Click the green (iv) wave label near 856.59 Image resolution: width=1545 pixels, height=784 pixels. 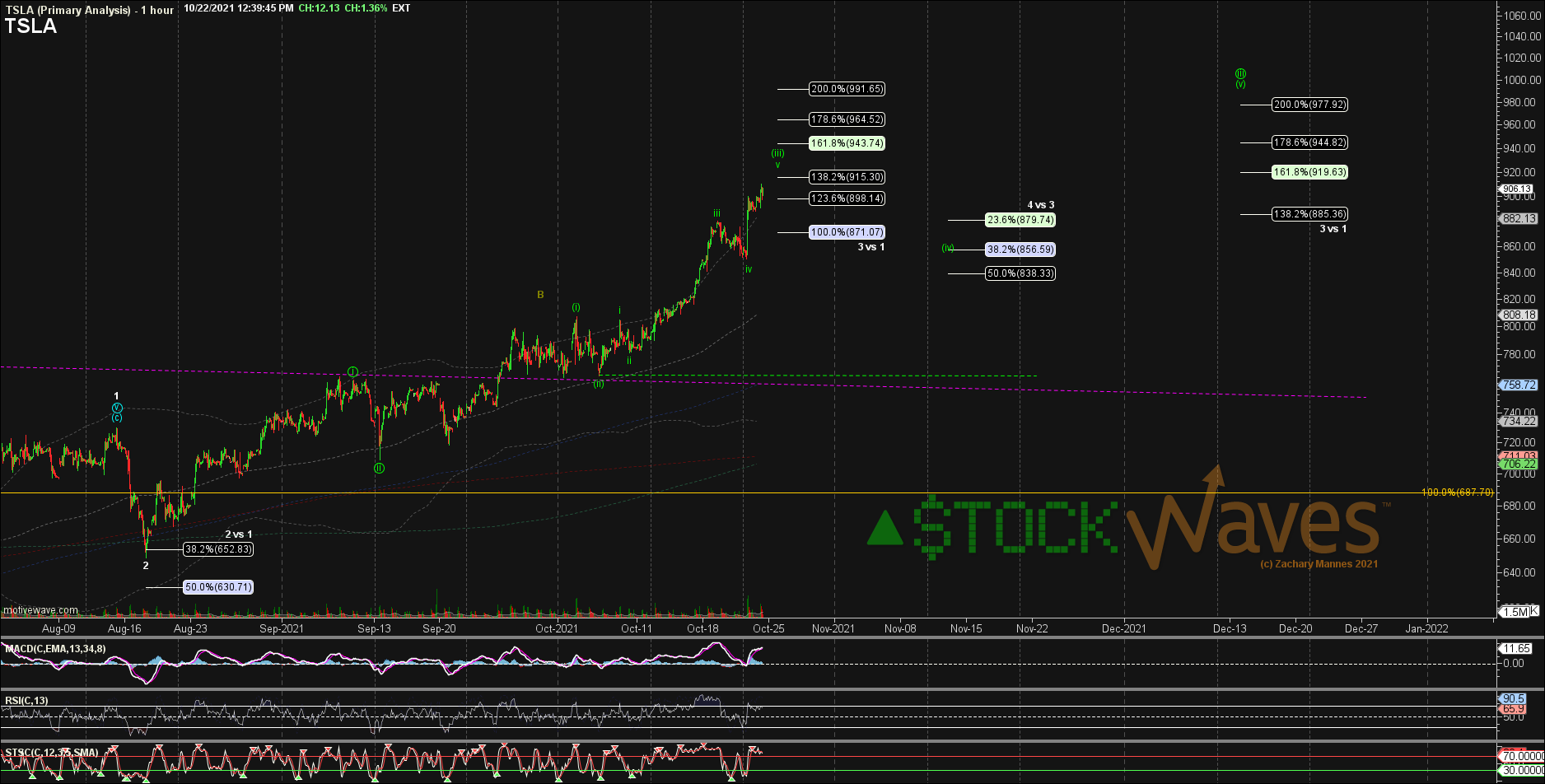[948, 248]
